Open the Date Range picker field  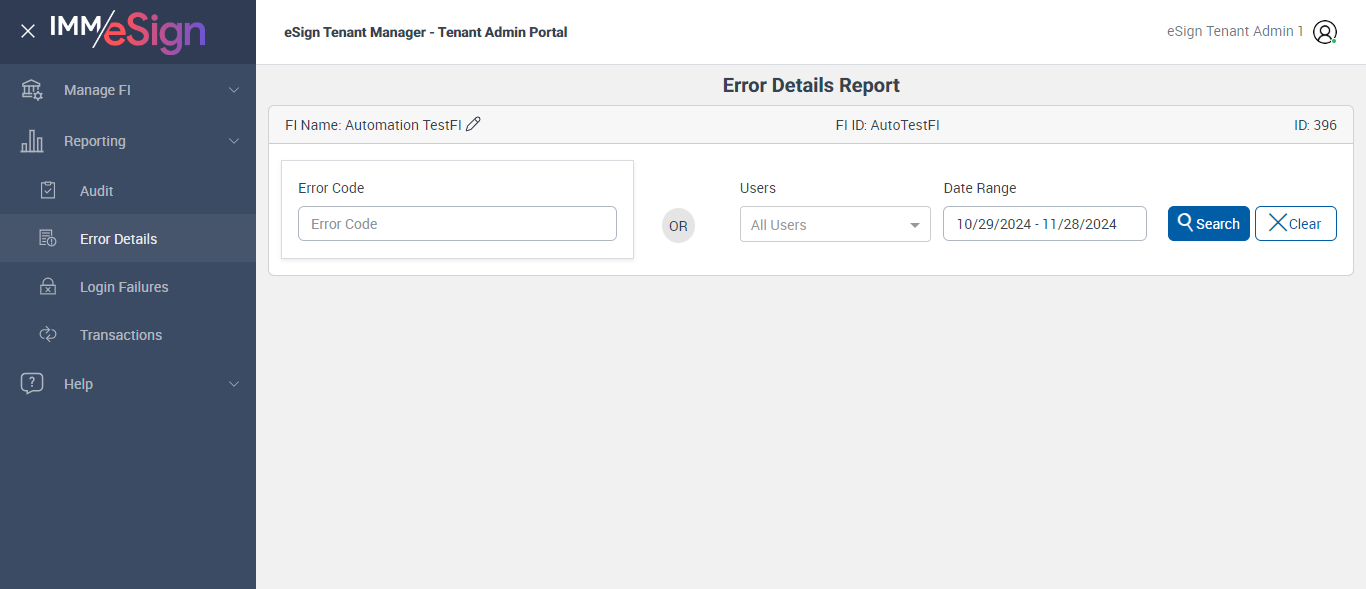[x=1044, y=224]
